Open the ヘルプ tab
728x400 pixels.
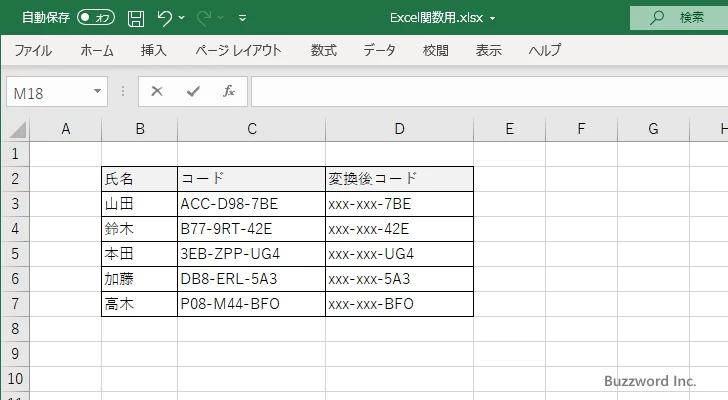[x=545, y=50]
